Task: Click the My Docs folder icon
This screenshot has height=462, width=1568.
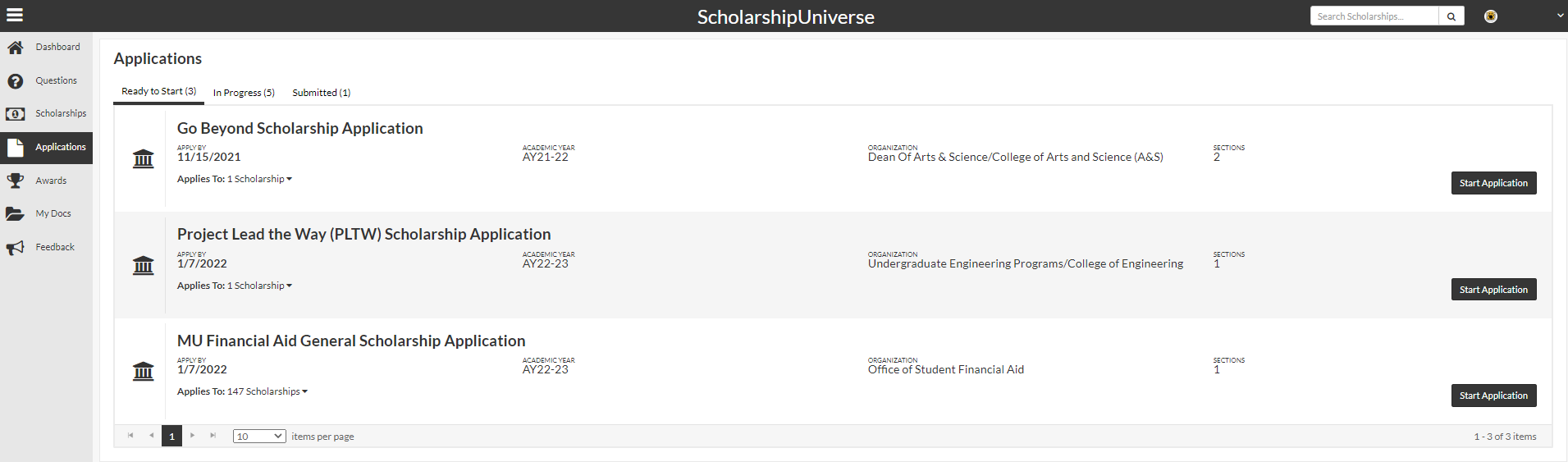Action: (x=15, y=214)
